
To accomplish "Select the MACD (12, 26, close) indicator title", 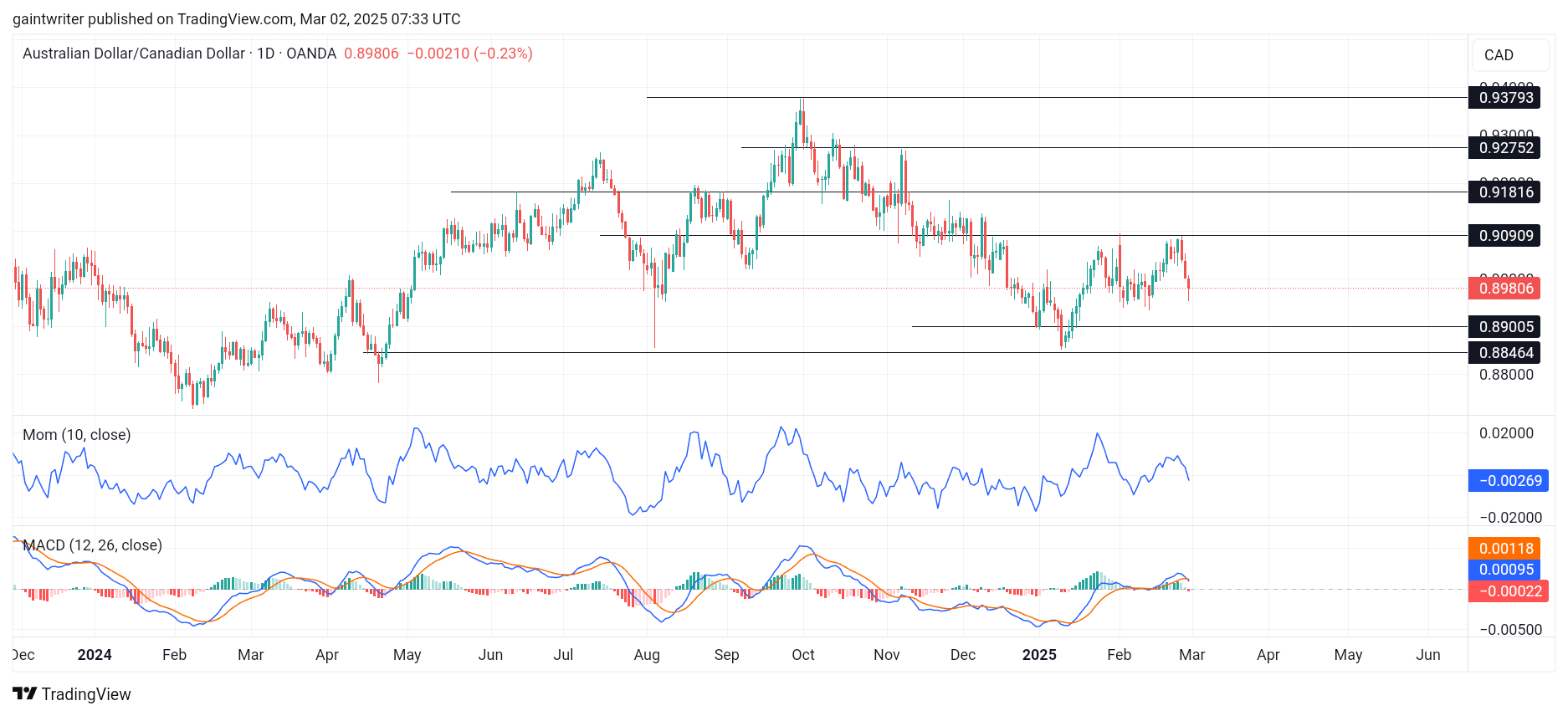I will point(92,545).
